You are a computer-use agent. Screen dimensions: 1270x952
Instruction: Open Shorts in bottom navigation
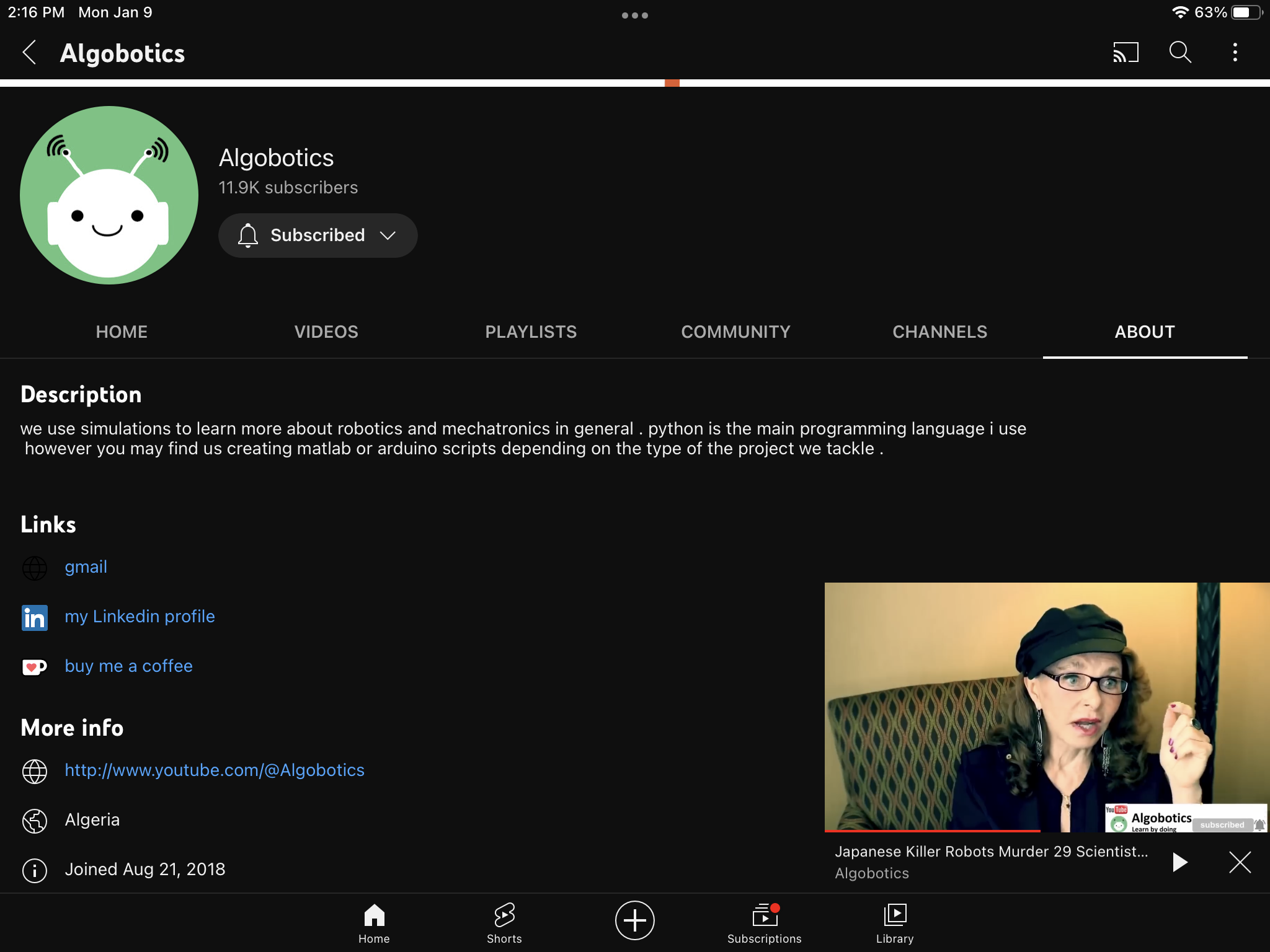504,923
